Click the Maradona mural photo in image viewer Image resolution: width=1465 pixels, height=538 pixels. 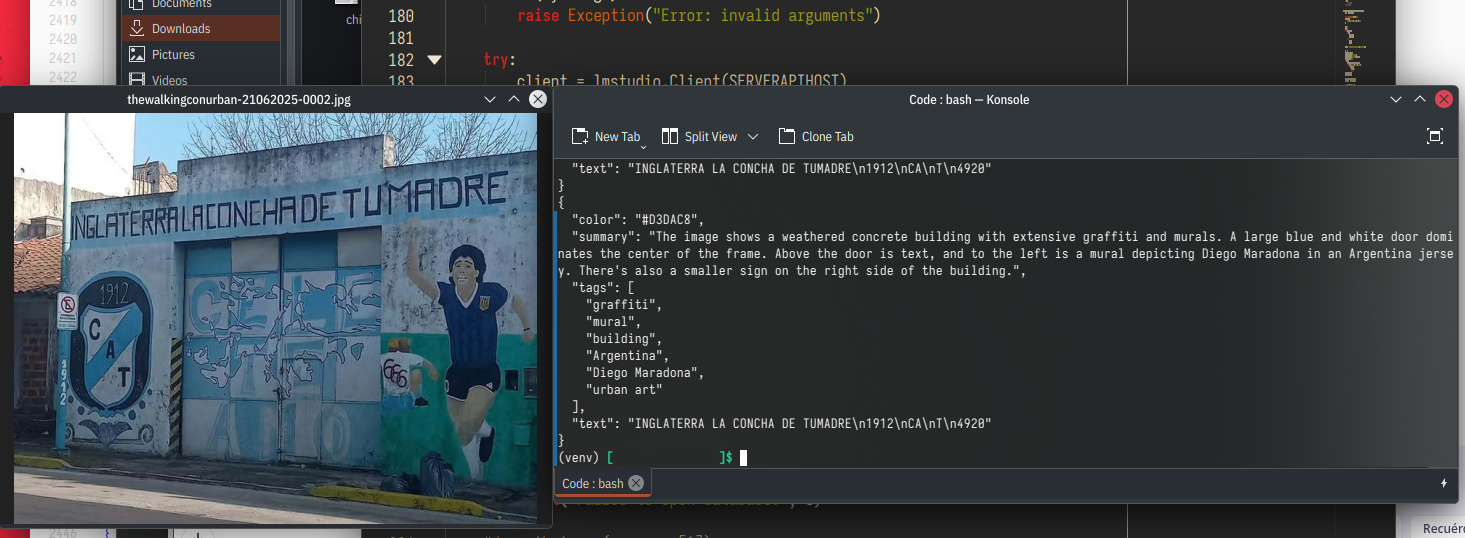coord(276,318)
